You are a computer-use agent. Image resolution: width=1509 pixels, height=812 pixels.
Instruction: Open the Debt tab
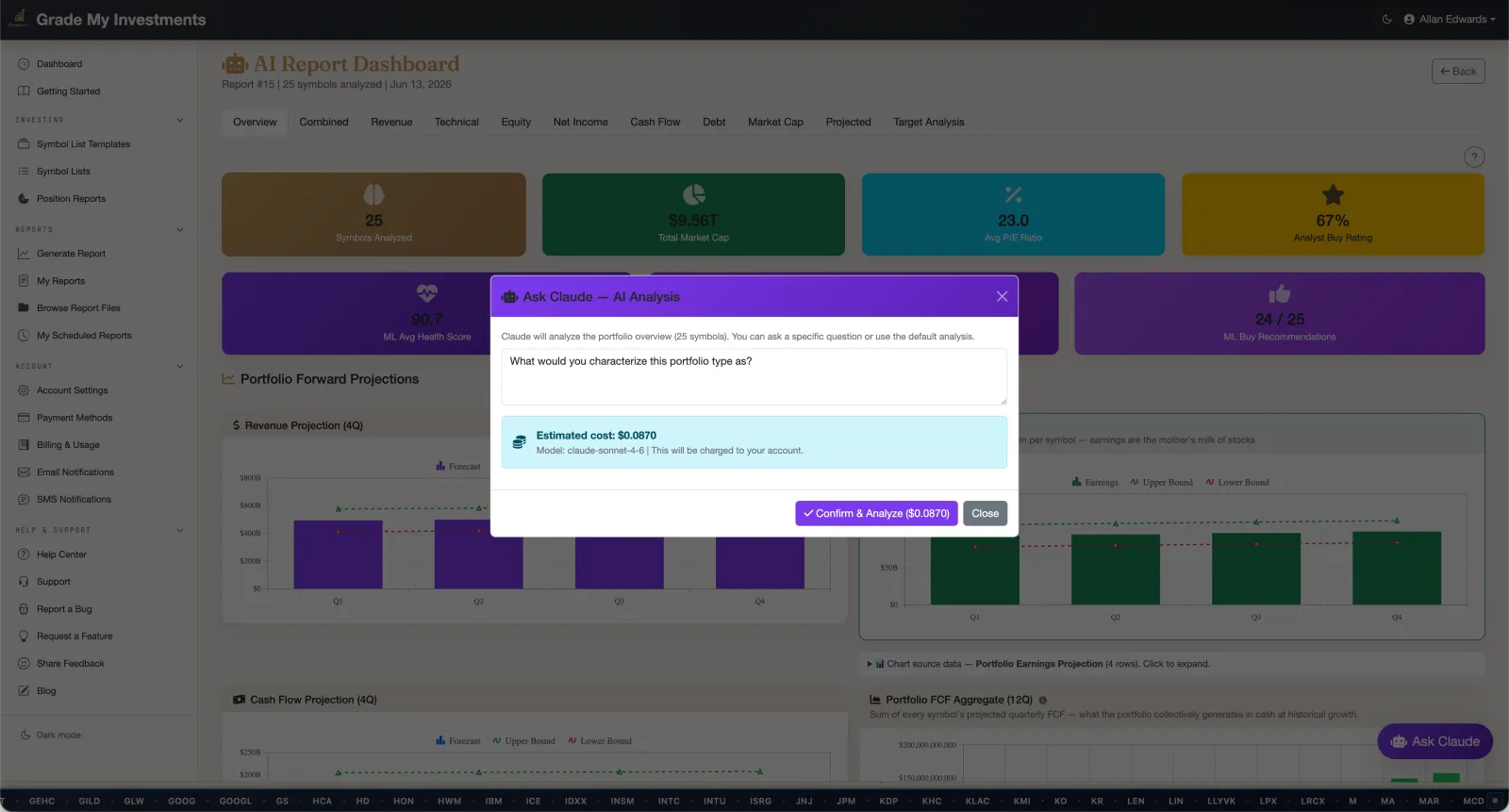coord(714,123)
